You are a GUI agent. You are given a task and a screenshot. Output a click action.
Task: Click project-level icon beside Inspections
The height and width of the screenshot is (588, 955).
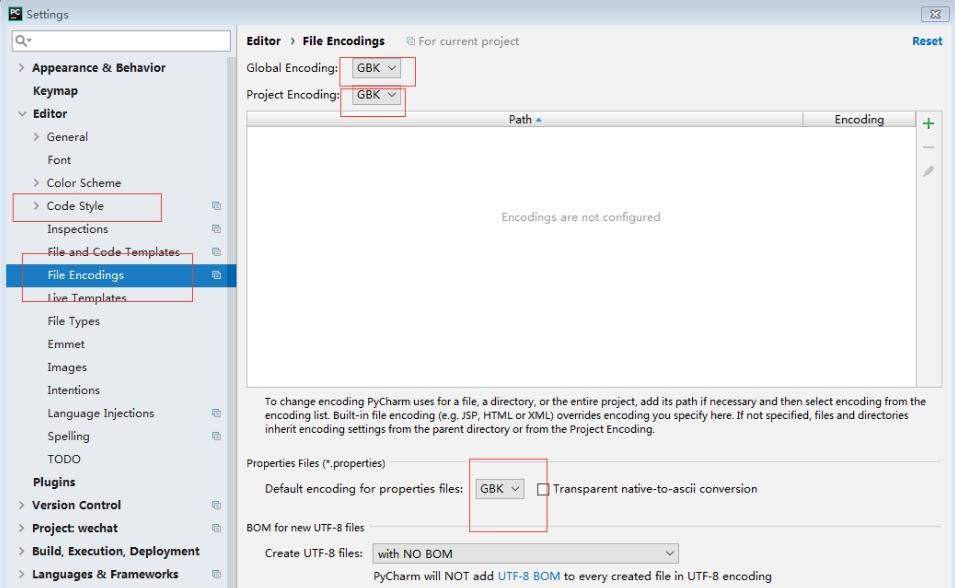pos(216,229)
